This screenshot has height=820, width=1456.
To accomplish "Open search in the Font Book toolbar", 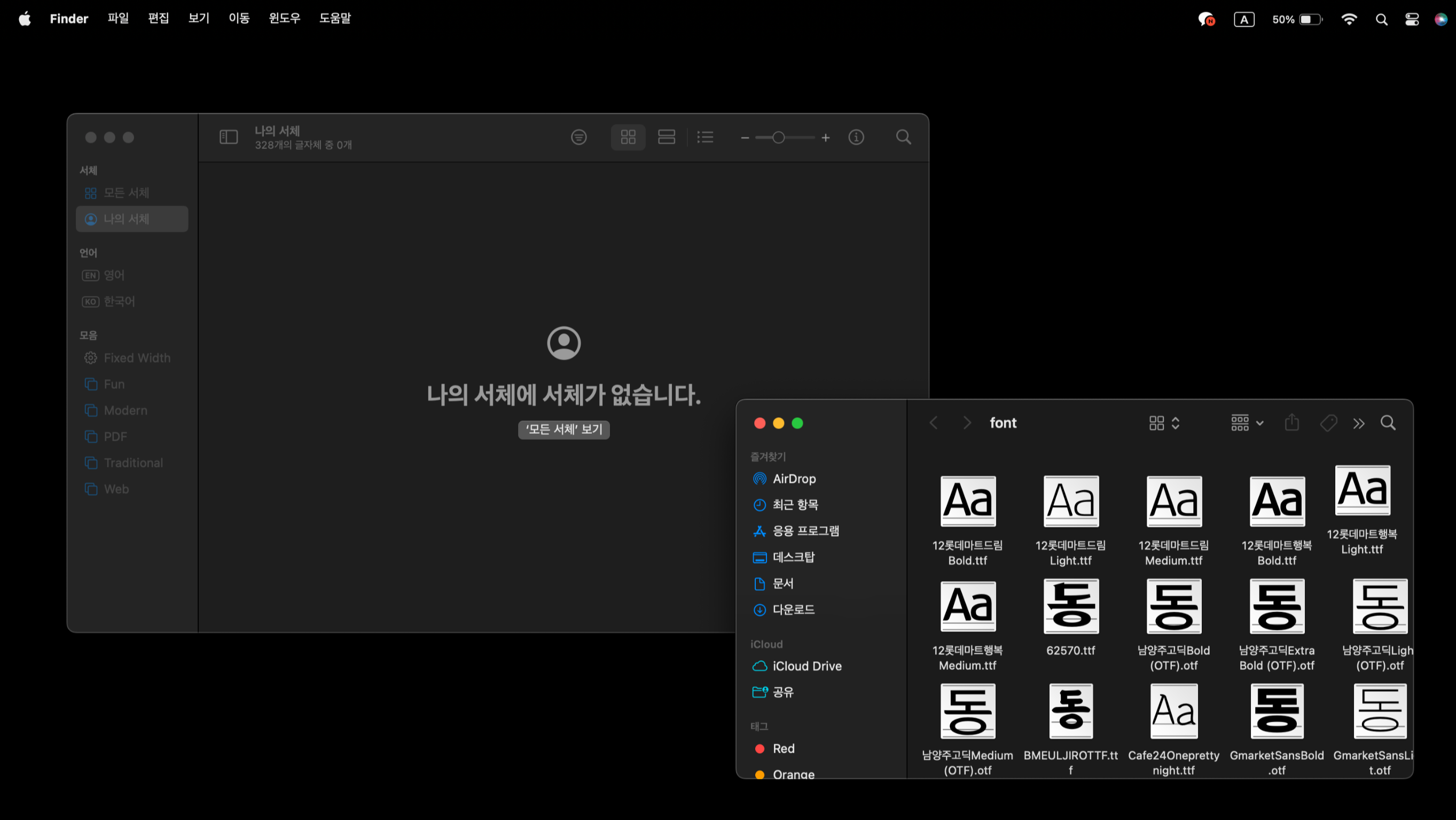I will (x=903, y=137).
